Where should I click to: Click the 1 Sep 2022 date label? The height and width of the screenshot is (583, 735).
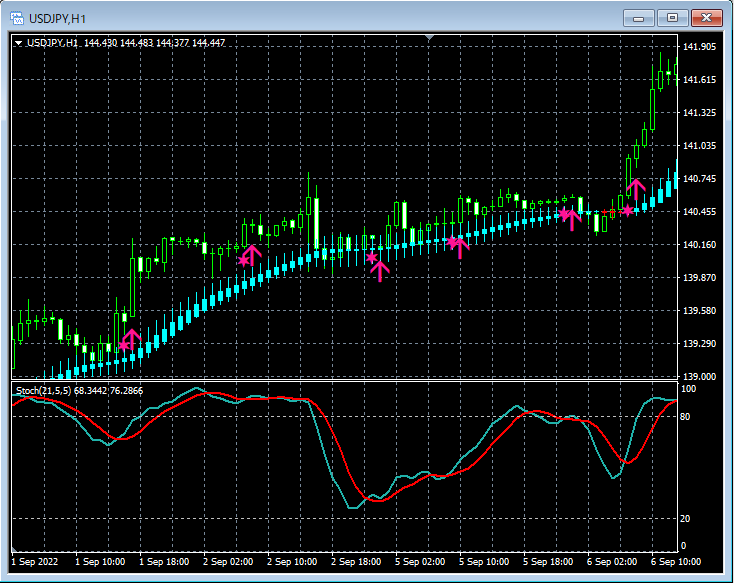35,562
